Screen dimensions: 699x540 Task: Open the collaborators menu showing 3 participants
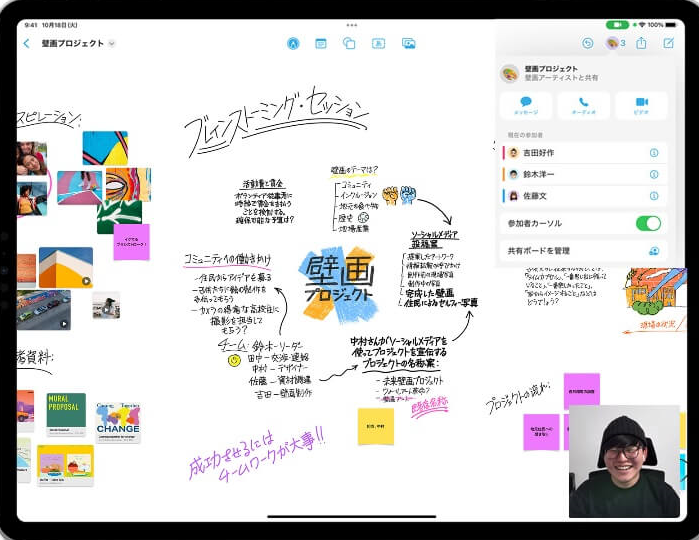coord(616,43)
